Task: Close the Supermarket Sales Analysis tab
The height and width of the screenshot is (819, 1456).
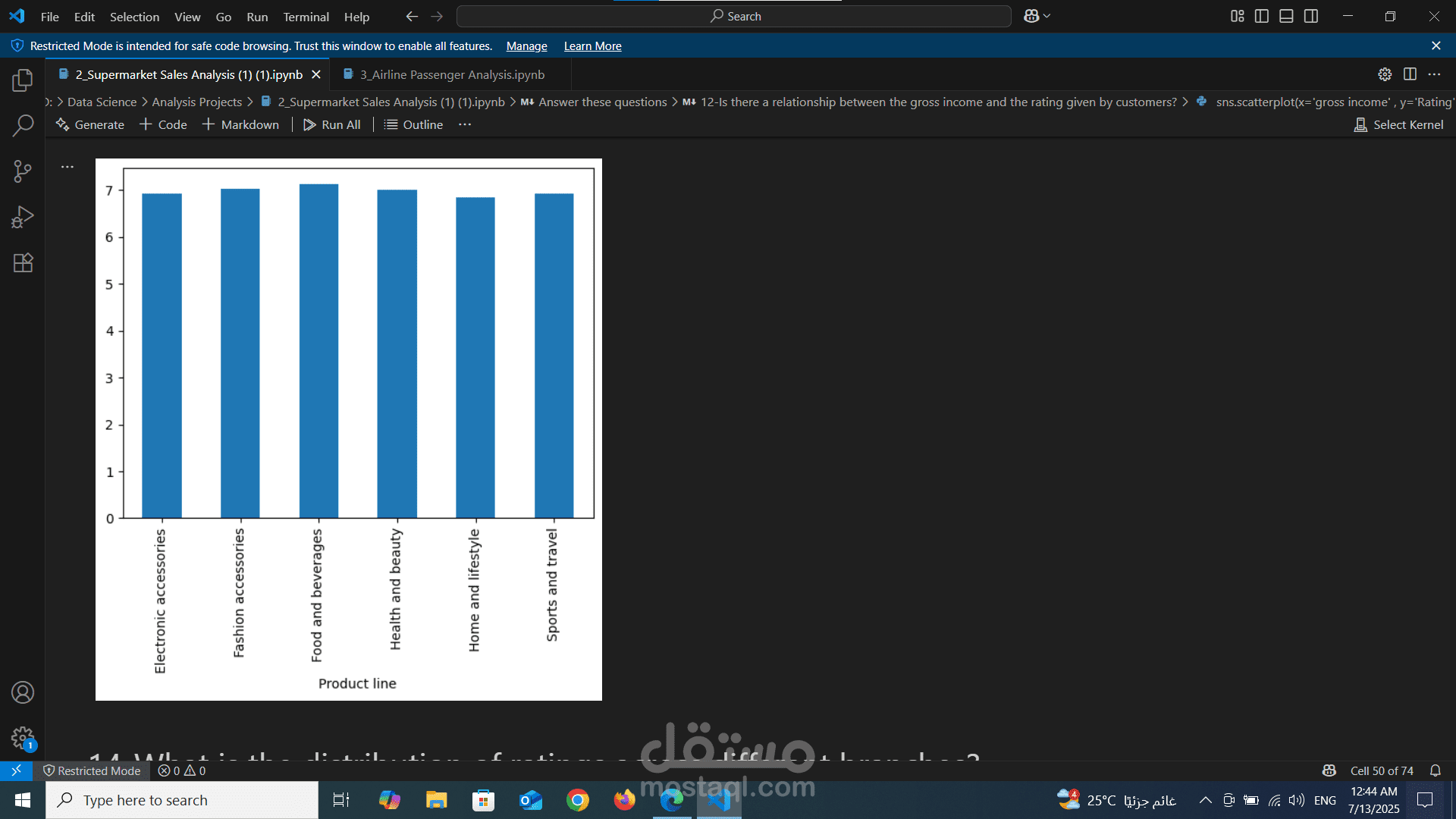Action: pyautogui.click(x=316, y=74)
